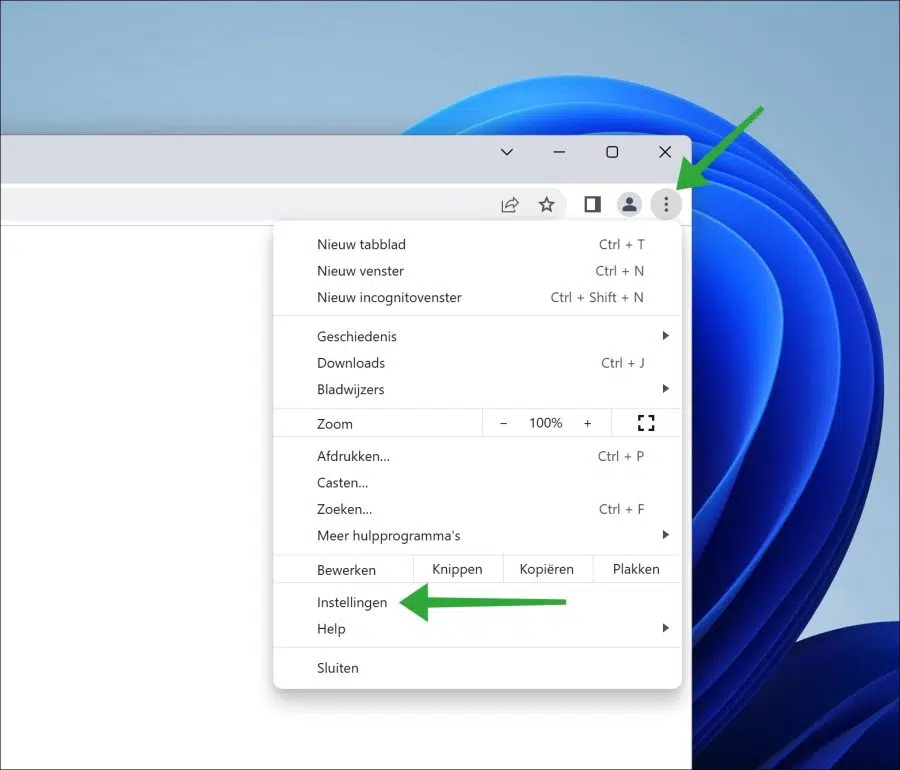900x770 pixels.
Task: Open the share page icon
Action: click(x=510, y=204)
